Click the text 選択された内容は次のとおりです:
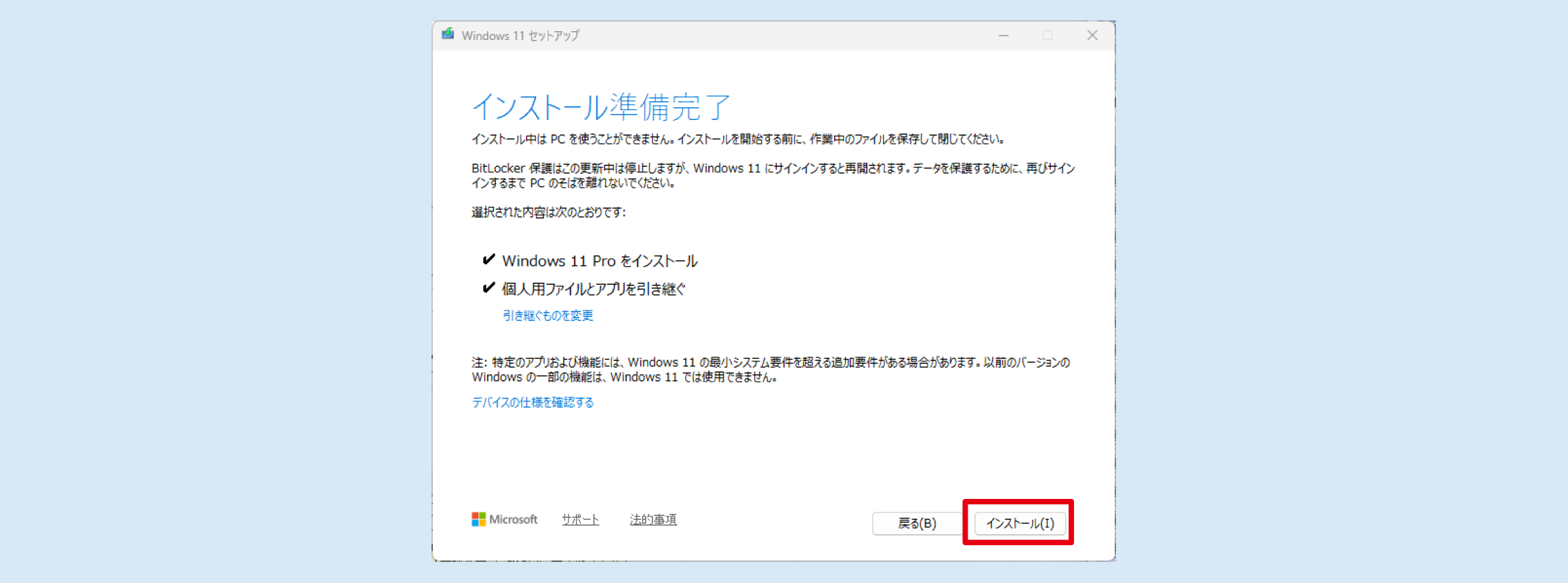The height and width of the screenshot is (583, 1568). click(x=548, y=212)
